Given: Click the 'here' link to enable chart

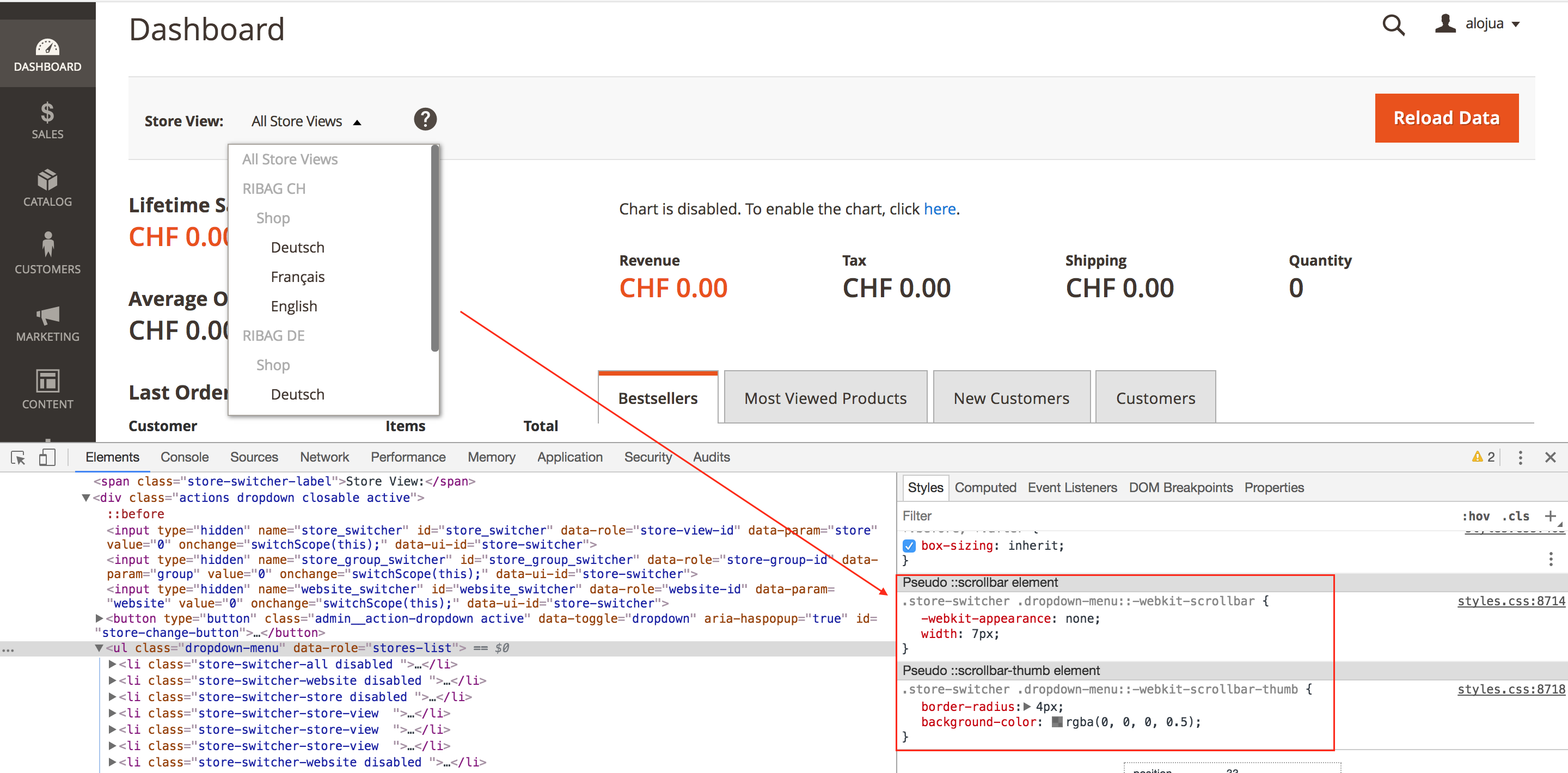Looking at the screenshot, I should [x=939, y=209].
